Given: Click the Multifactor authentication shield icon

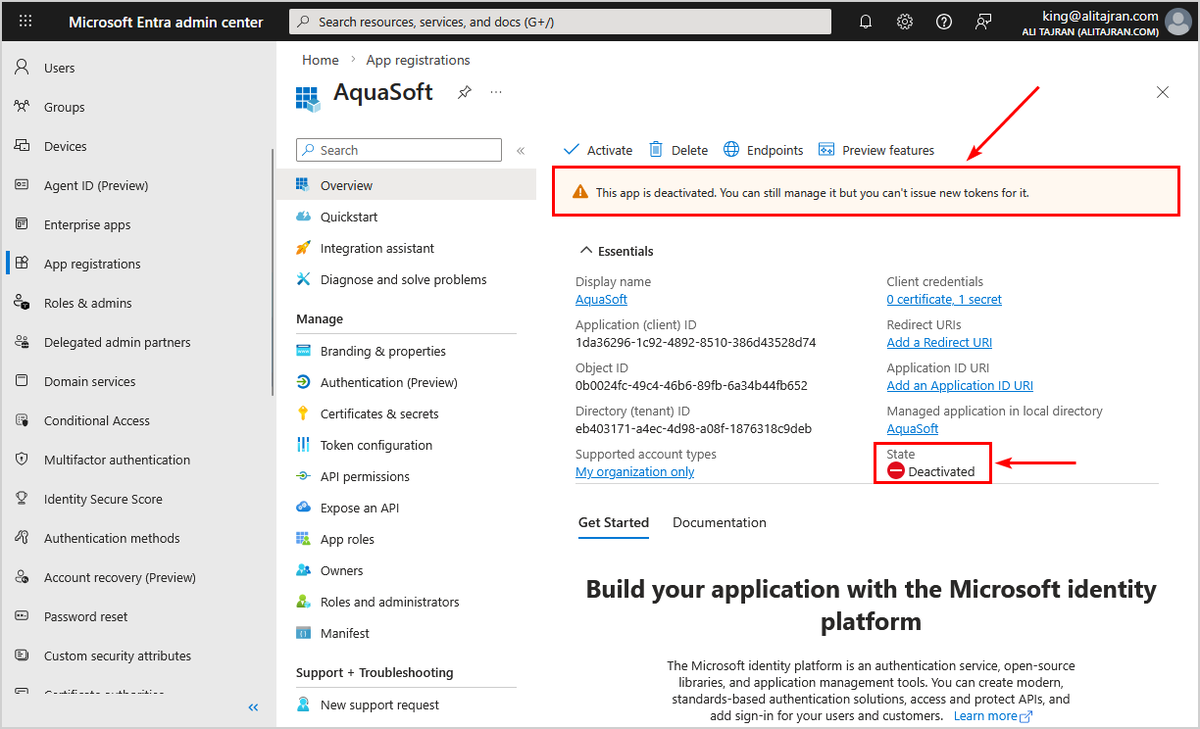Looking at the screenshot, I should 22,460.
